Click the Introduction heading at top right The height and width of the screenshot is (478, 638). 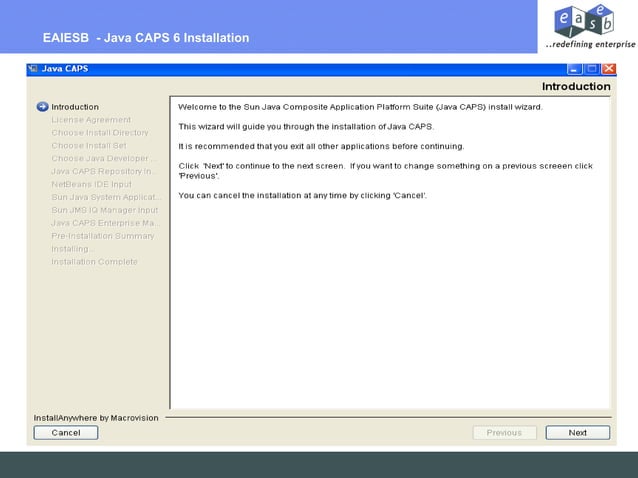(576, 86)
